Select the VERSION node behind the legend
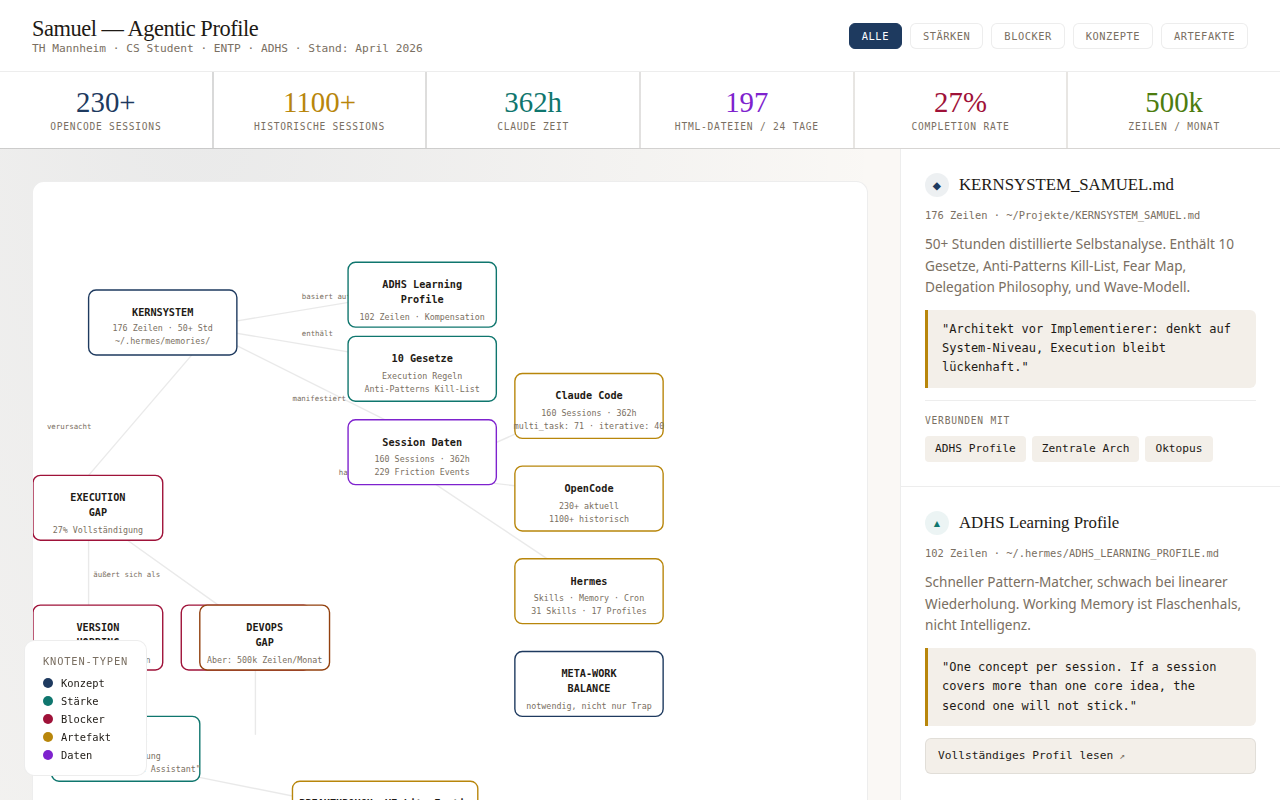 tap(98, 622)
